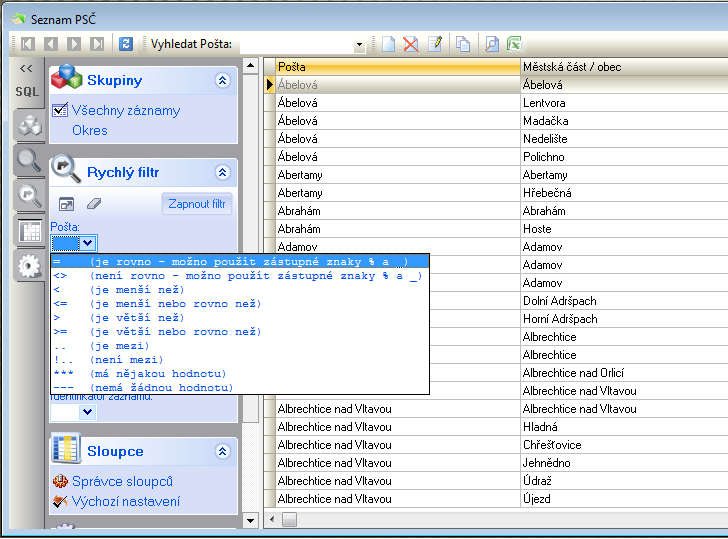Viewport: 728px width, 539px height.
Task: Open Vyhledat Pošta dropdown arrow
Action: (359, 45)
